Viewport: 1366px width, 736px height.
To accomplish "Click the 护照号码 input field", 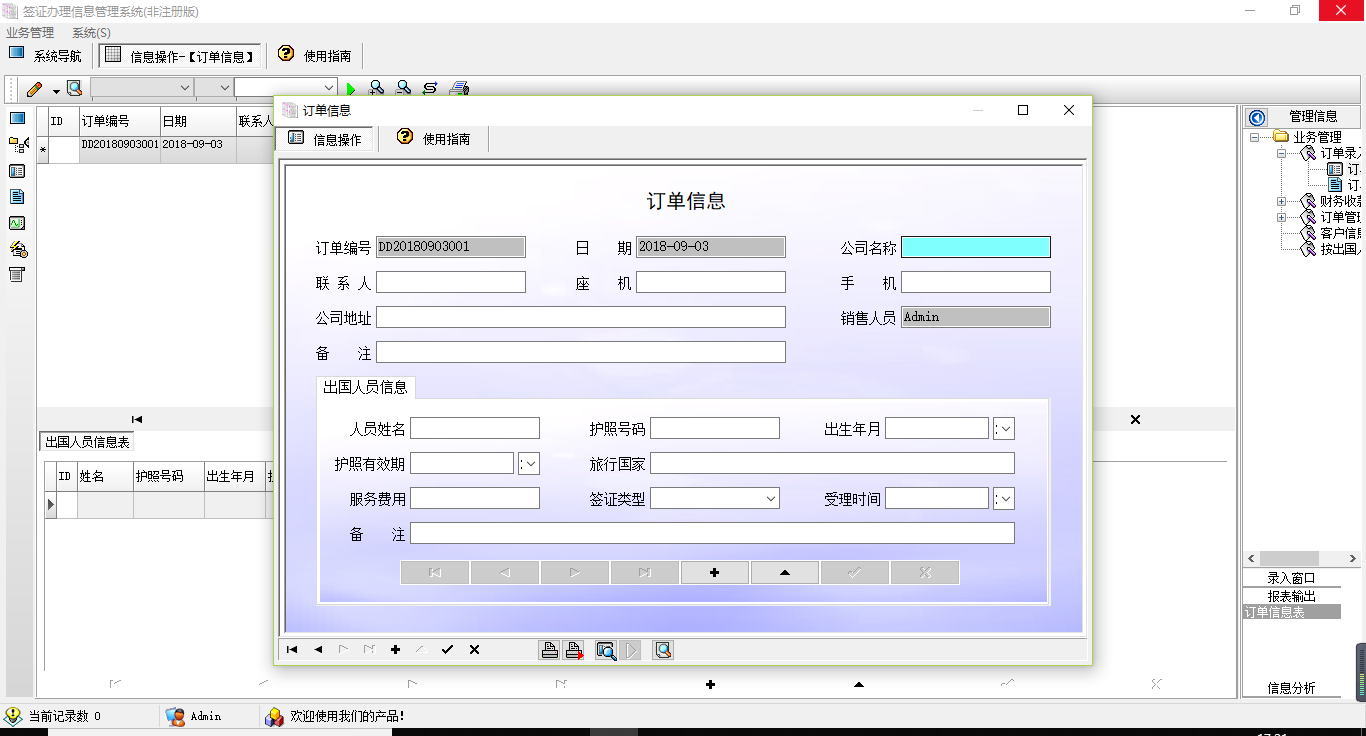I will [715, 428].
